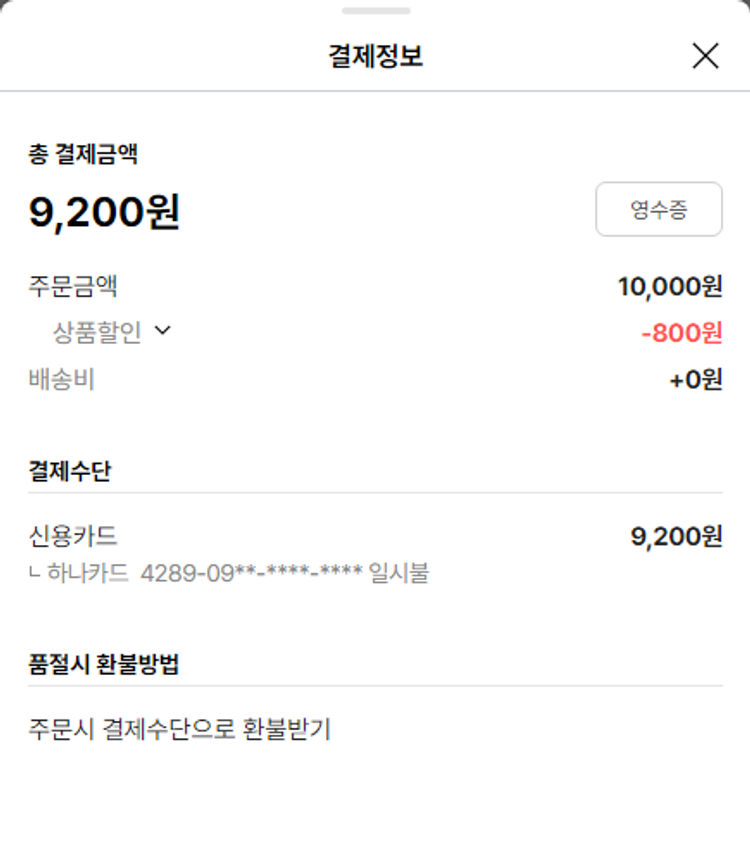Click the 10,000원 order amount
The height and width of the screenshot is (848, 750).
point(669,287)
